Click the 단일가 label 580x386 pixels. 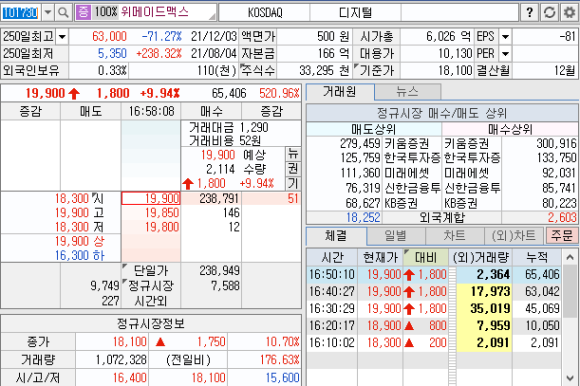point(151,271)
